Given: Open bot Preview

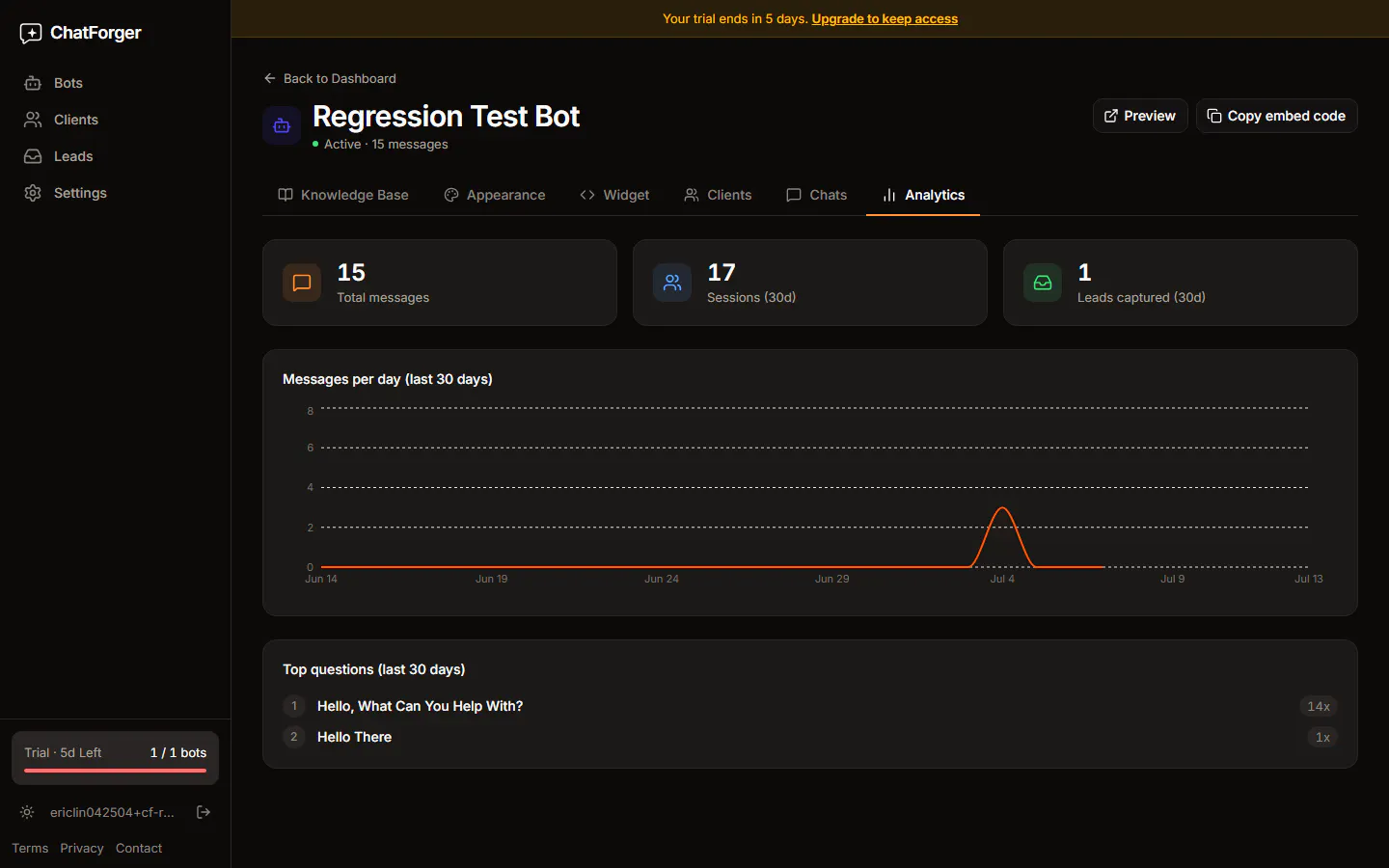Looking at the screenshot, I should 1140,116.
